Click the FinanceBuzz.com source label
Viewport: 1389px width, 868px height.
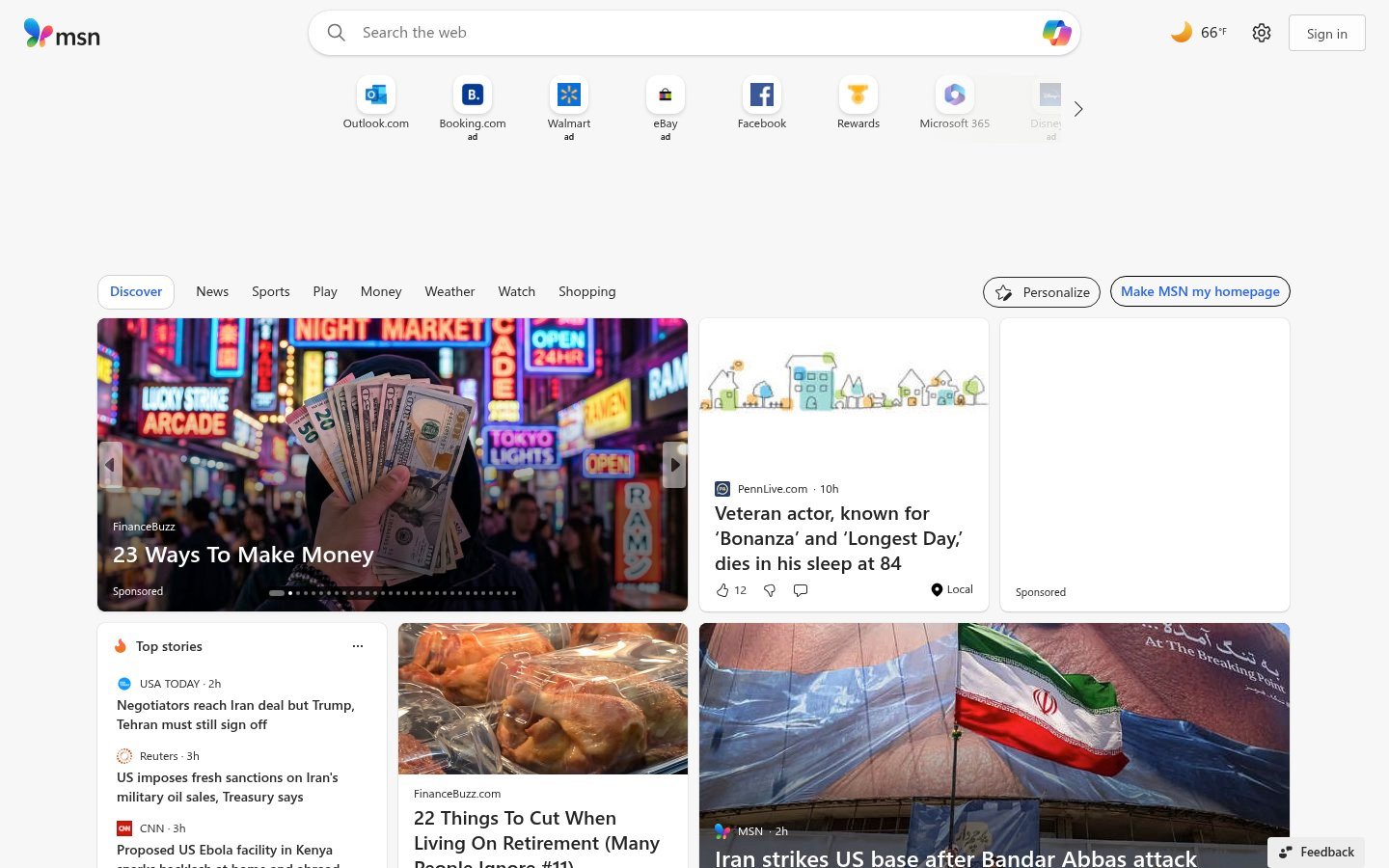(457, 794)
